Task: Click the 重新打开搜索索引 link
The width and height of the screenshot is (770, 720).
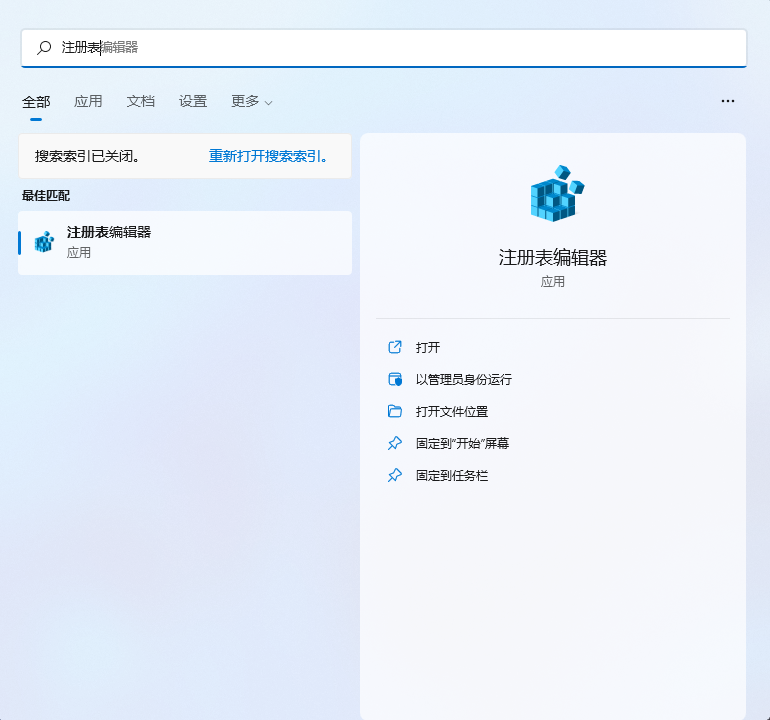Action: click(268, 156)
